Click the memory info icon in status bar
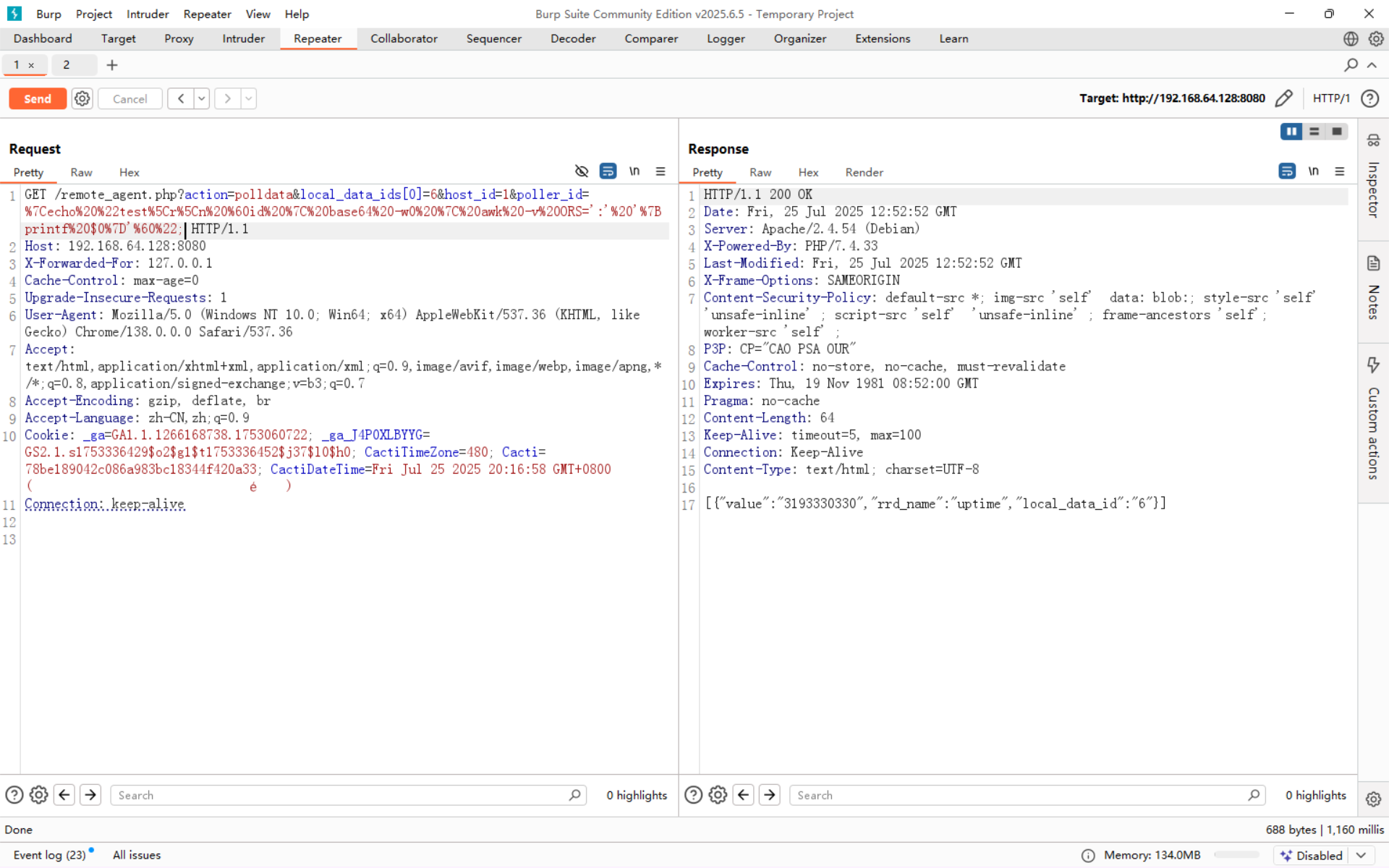This screenshot has height=868, width=1389. tap(1088, 856)
